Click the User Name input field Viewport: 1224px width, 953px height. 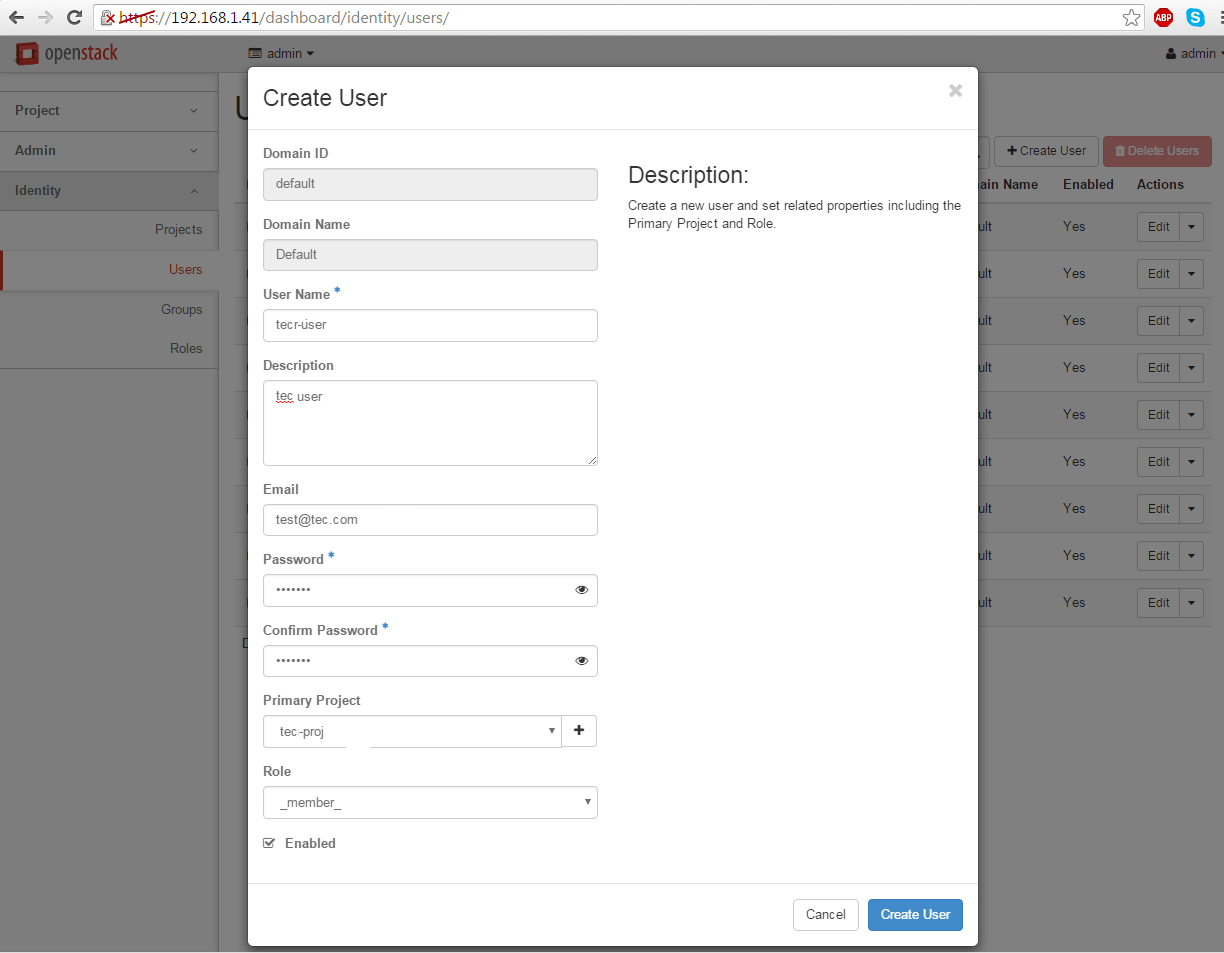(430, 325)
